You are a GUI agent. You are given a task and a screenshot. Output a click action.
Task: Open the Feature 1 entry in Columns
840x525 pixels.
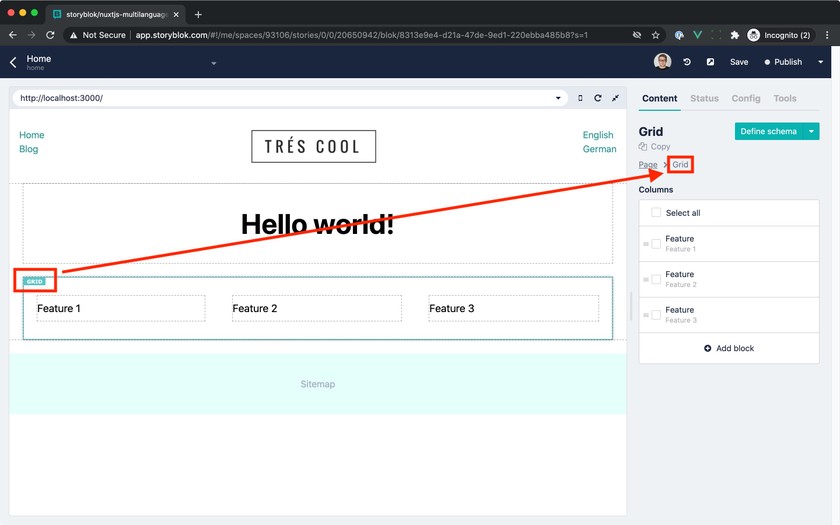[x=729, y=244]
